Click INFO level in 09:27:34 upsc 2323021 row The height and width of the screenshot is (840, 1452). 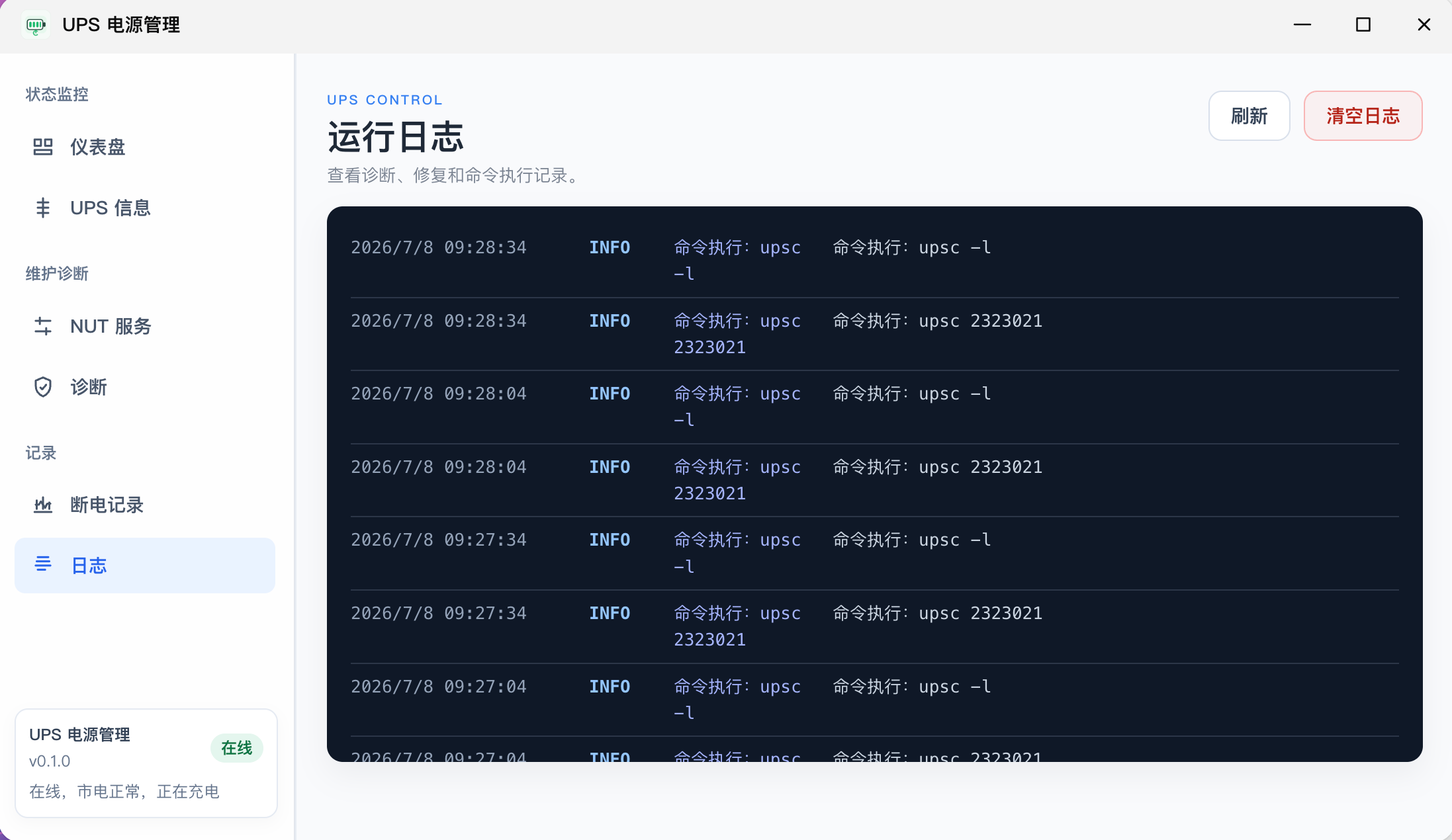610,613
